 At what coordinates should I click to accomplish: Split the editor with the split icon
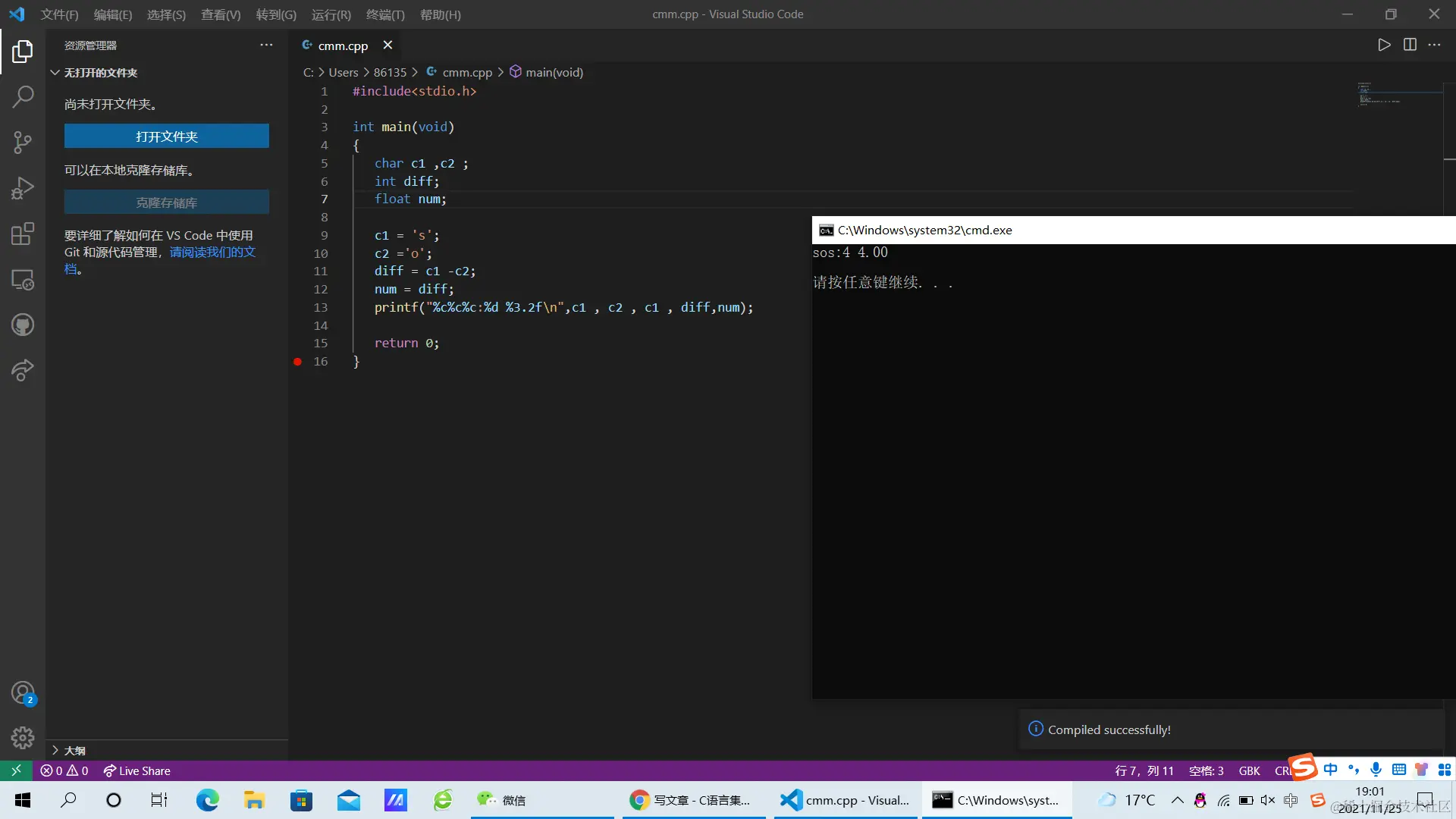click(x=1410, y=45)
